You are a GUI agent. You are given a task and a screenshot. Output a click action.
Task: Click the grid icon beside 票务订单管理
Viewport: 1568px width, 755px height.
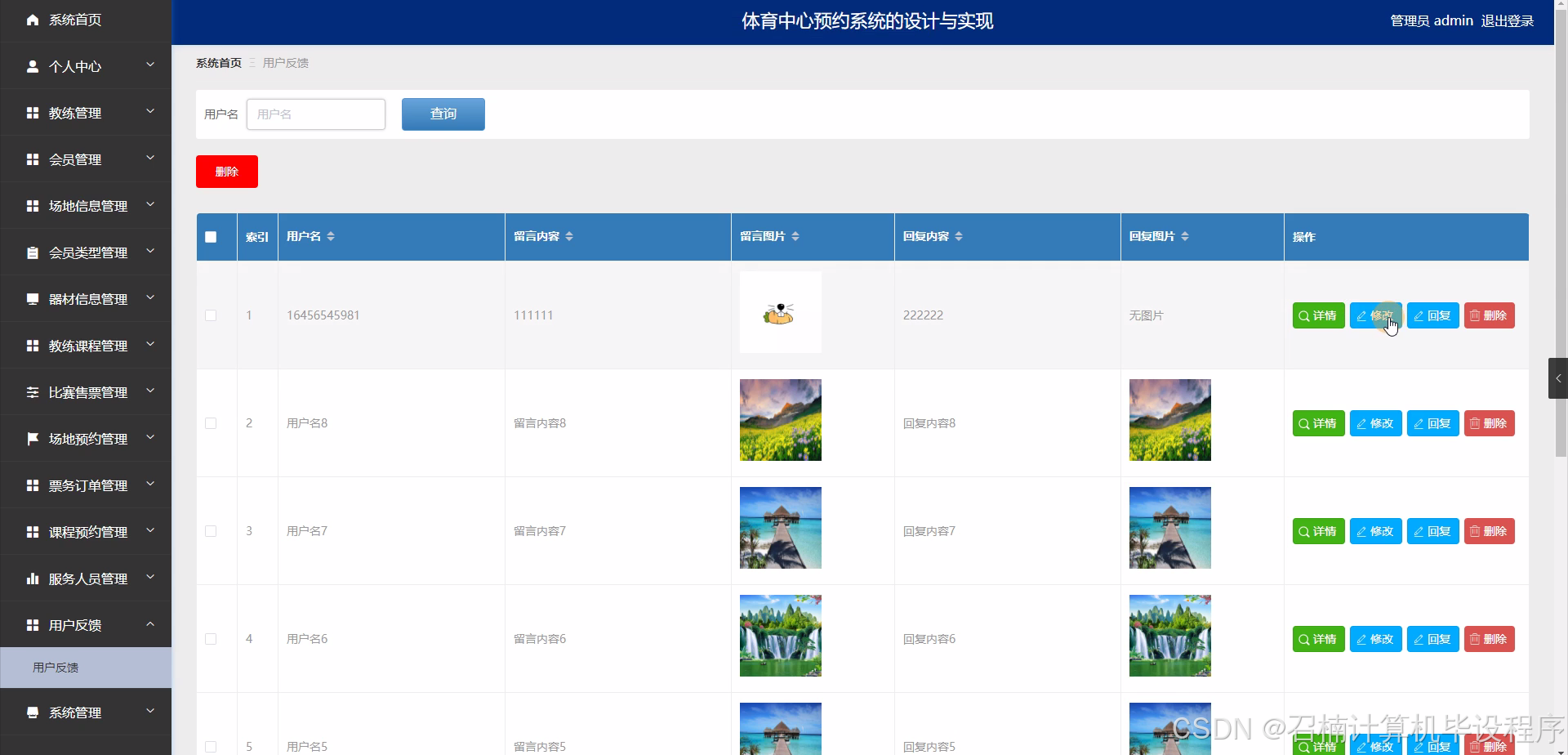tap(33, 485)
